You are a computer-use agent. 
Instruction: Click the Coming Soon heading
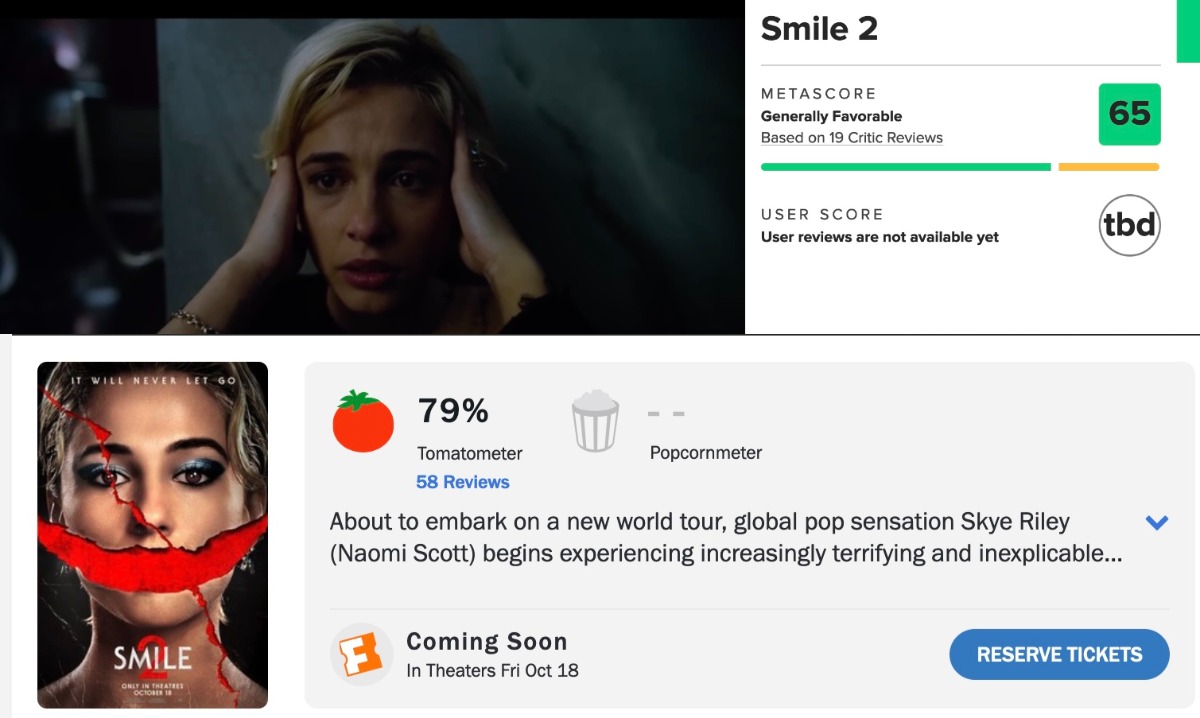(x=486, y=641)
